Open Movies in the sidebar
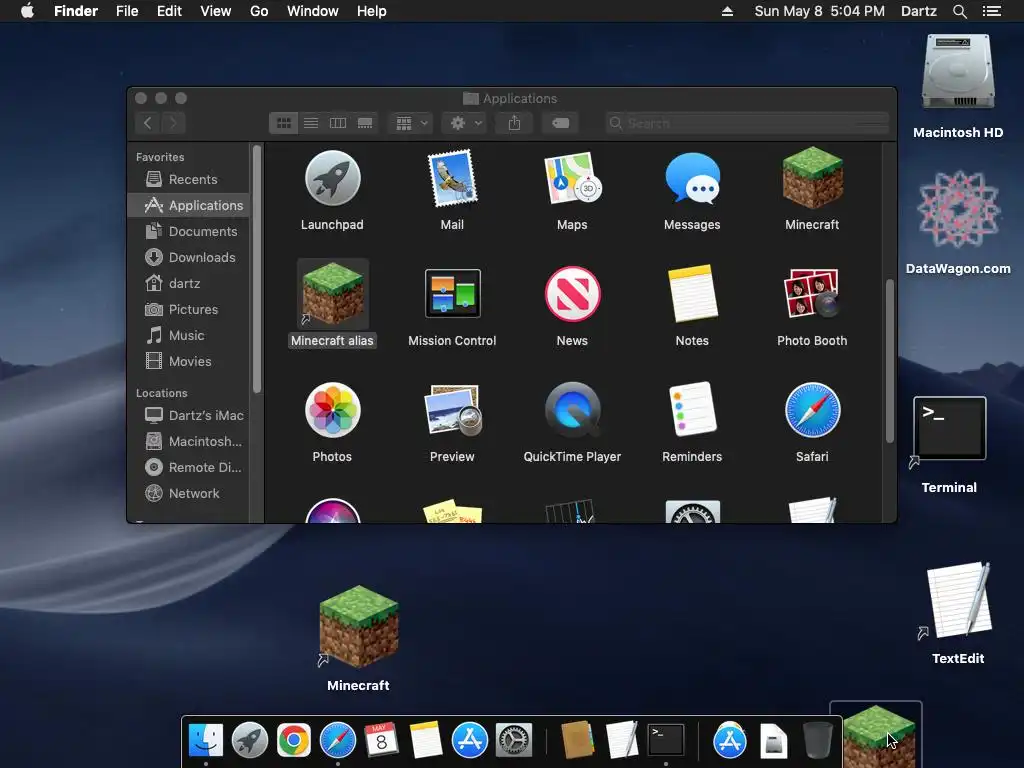This screenshot has width=1024, height=768. pos(188,361)
